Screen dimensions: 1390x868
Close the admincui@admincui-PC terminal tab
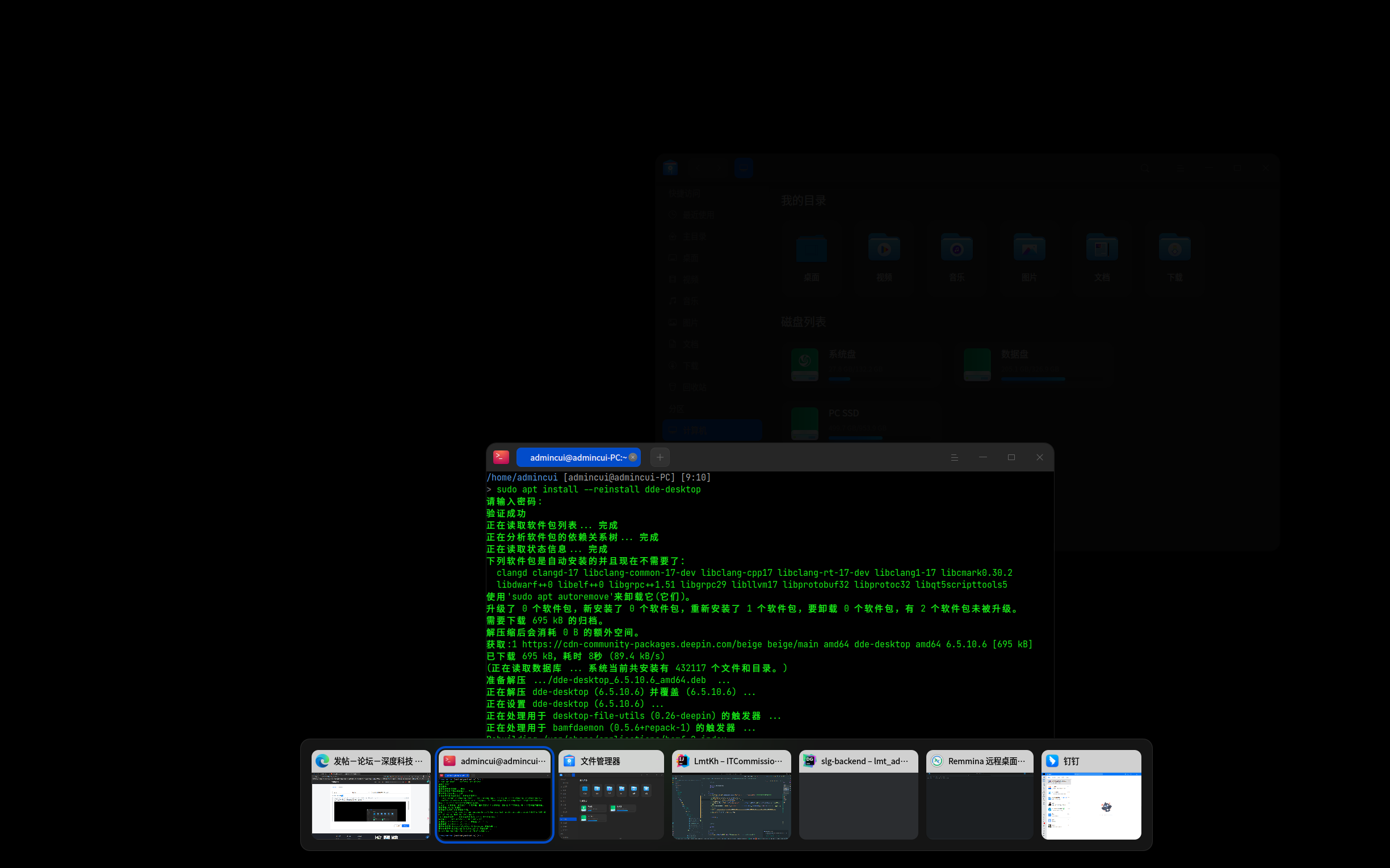(x=632, y=457)
